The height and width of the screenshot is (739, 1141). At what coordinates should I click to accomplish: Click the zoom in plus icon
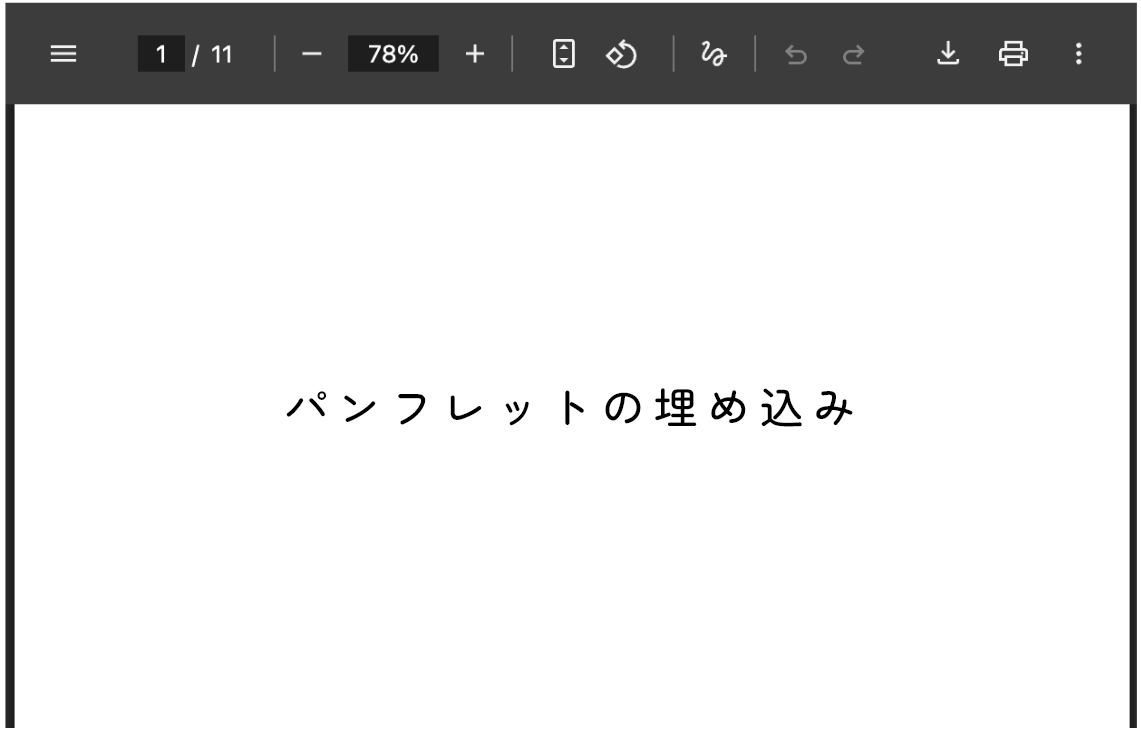coord(474,54)
